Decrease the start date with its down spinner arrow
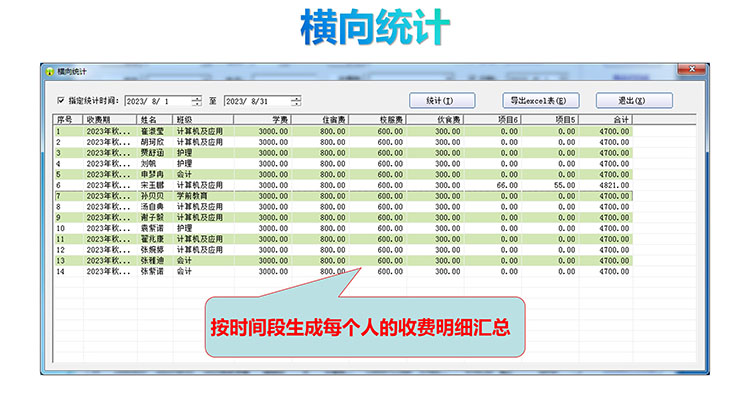 tap(197, 104)
